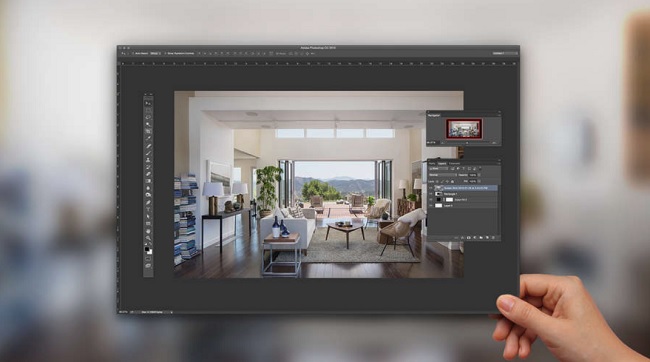Screen dimensions: 650x362
Task: Select the Lasso tool
Action: pyautogui.click(x=148, y=117)
